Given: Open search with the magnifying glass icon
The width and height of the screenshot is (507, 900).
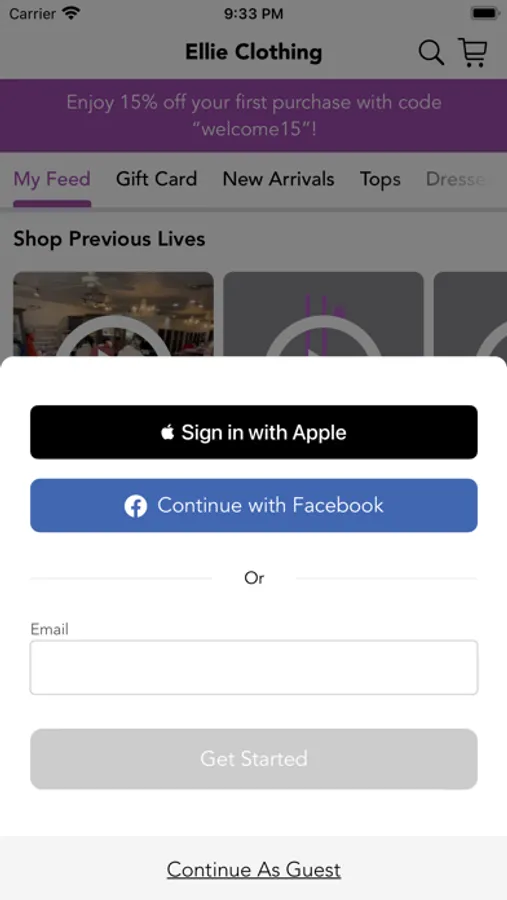Looking at the screenshot, I should tap(431, 53).
